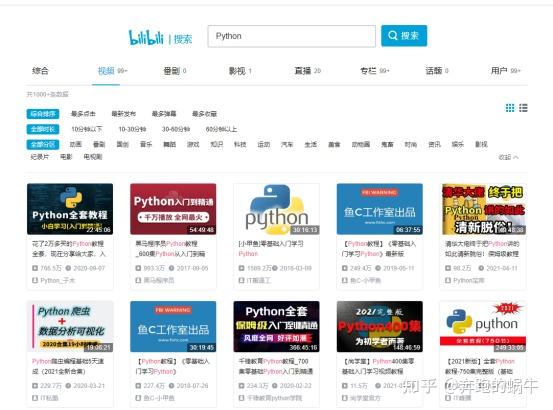Click play-count icon beside 1589.2万
This screenshot has height=410, width=553.
pos(242,268)
